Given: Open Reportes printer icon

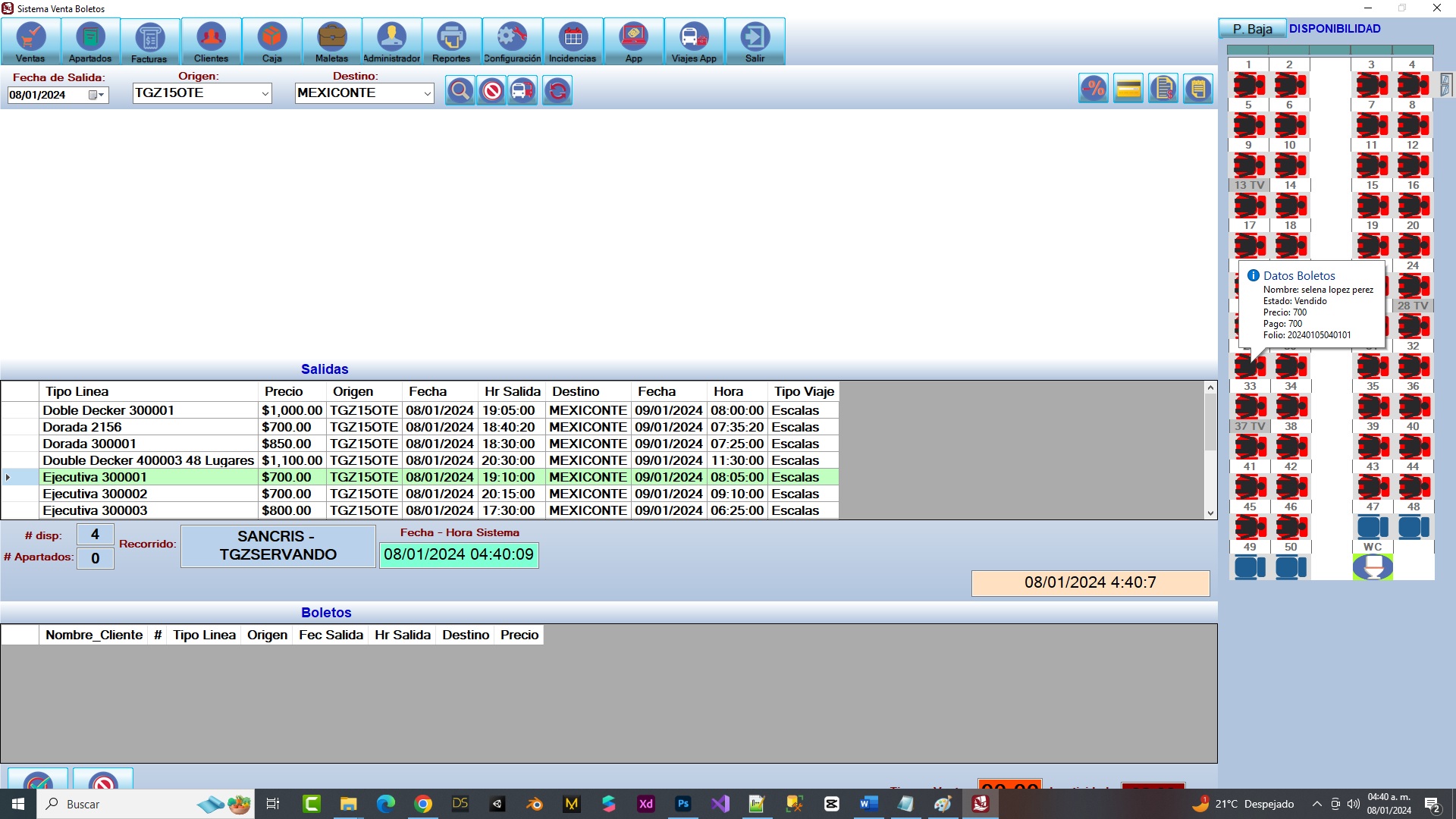Looking at the screenshot, I should (451, 42).
